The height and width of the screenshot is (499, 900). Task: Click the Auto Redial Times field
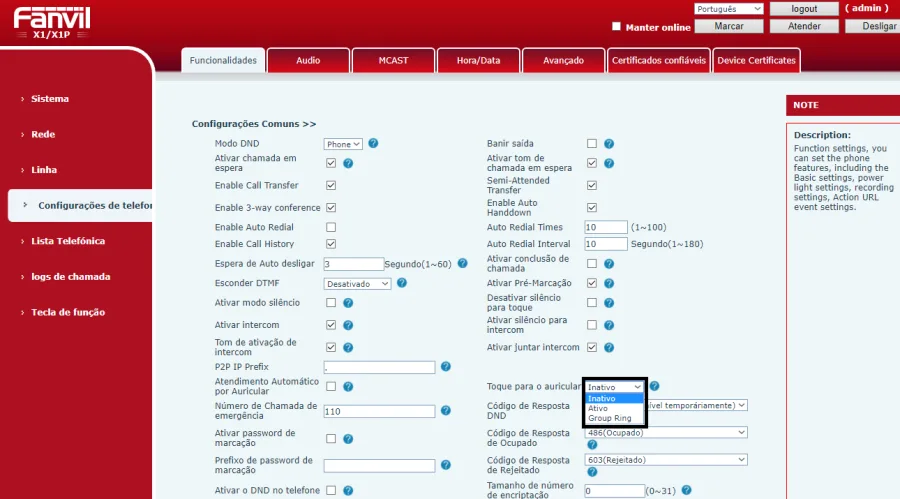pyautogui.click(x=606, y=227)
